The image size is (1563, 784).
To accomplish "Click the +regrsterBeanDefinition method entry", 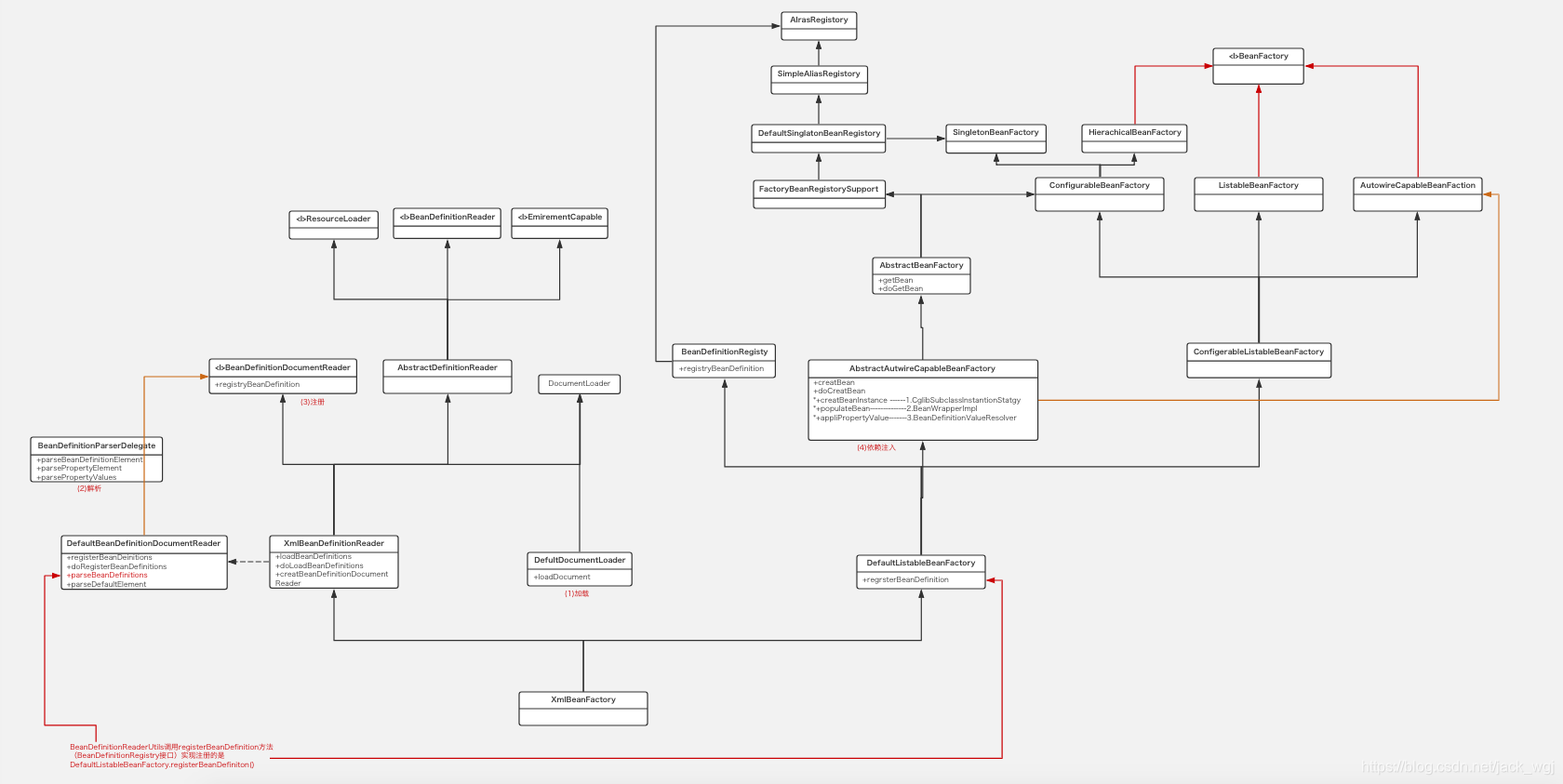I will pyautogui.click(x=905, y=579).
